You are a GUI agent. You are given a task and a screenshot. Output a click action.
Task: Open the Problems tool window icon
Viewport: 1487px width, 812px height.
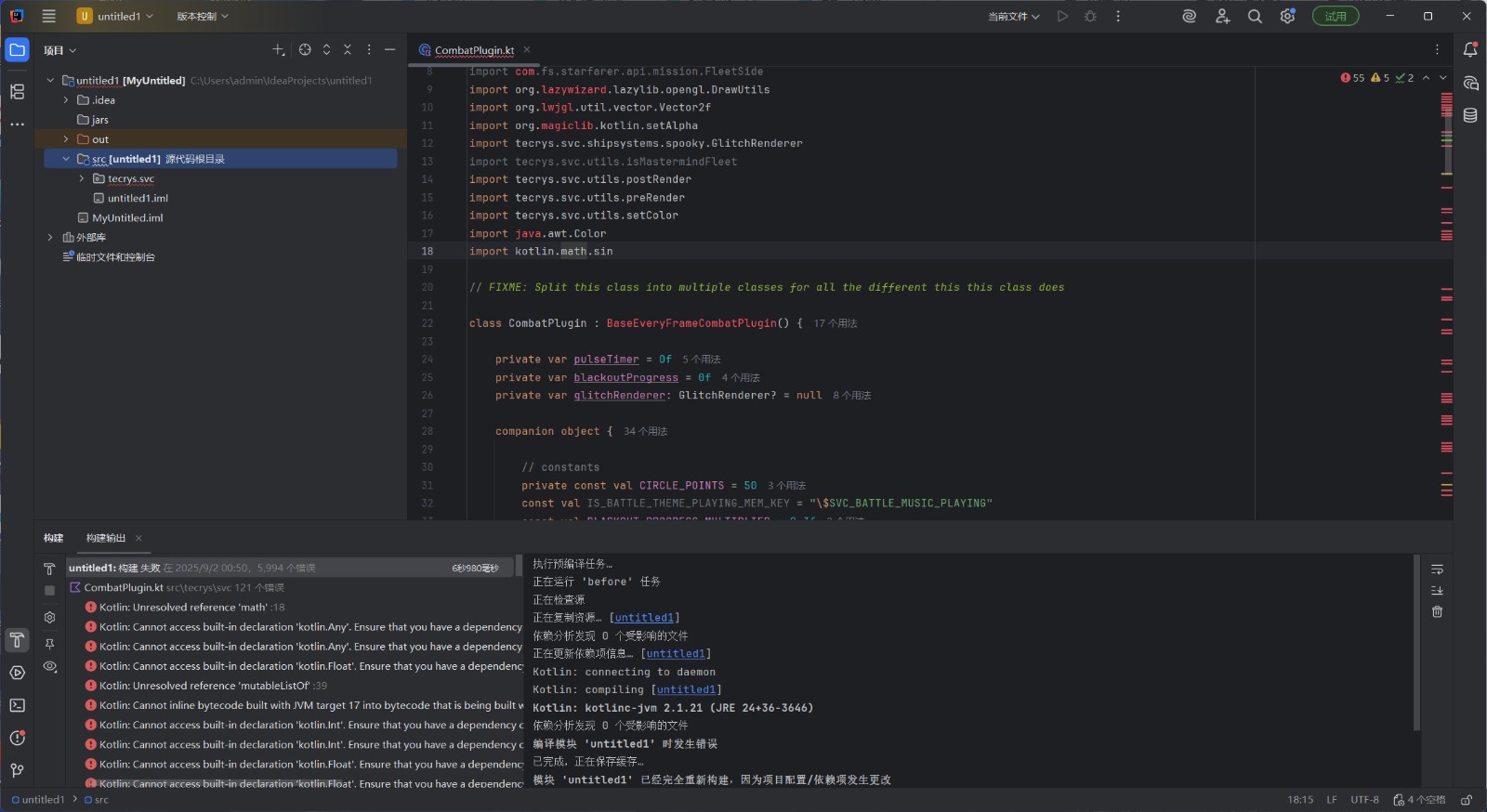point(17,738)
